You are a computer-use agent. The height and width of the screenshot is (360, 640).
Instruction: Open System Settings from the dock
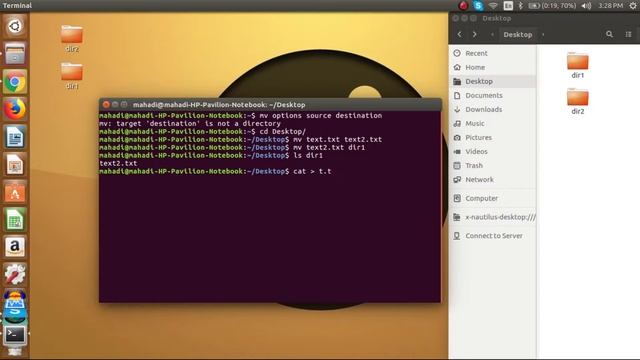[x=15, y=274]
